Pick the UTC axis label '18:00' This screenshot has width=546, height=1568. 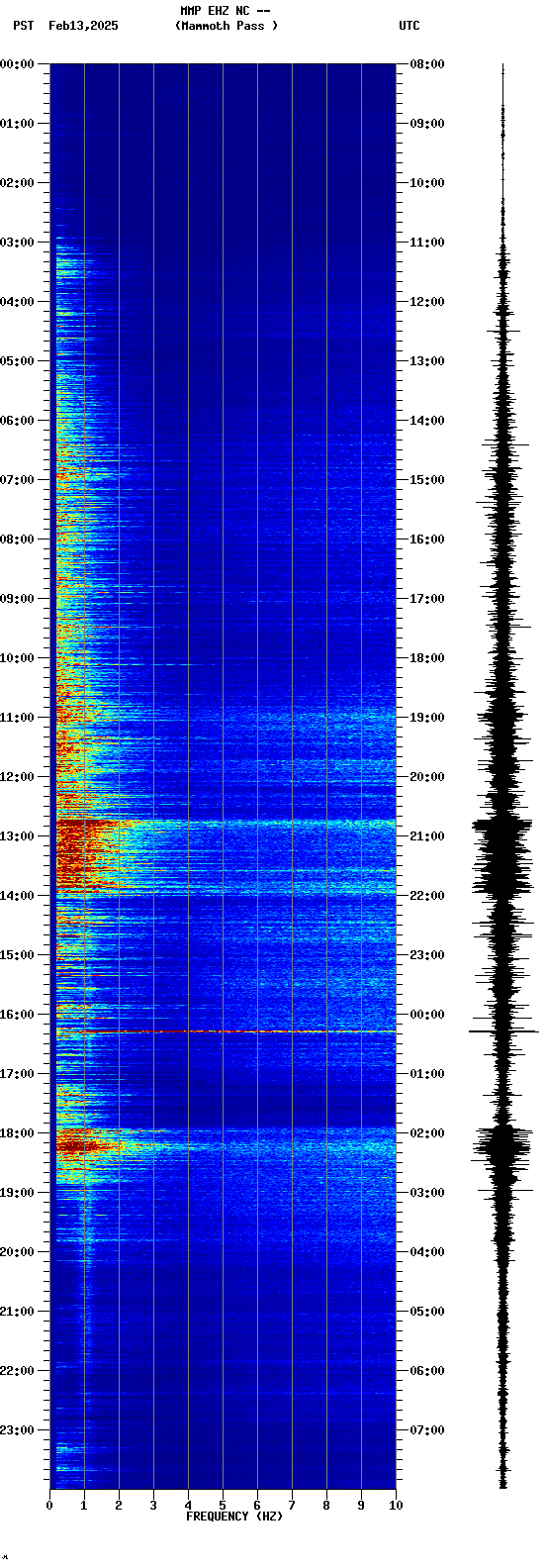coord(427,658)
